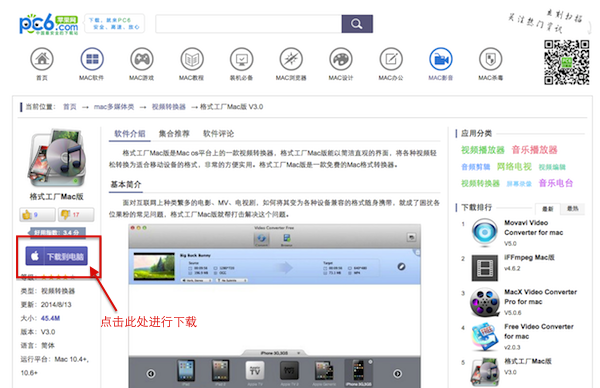Open the 音频剪辑 category link

coord(476,167)
